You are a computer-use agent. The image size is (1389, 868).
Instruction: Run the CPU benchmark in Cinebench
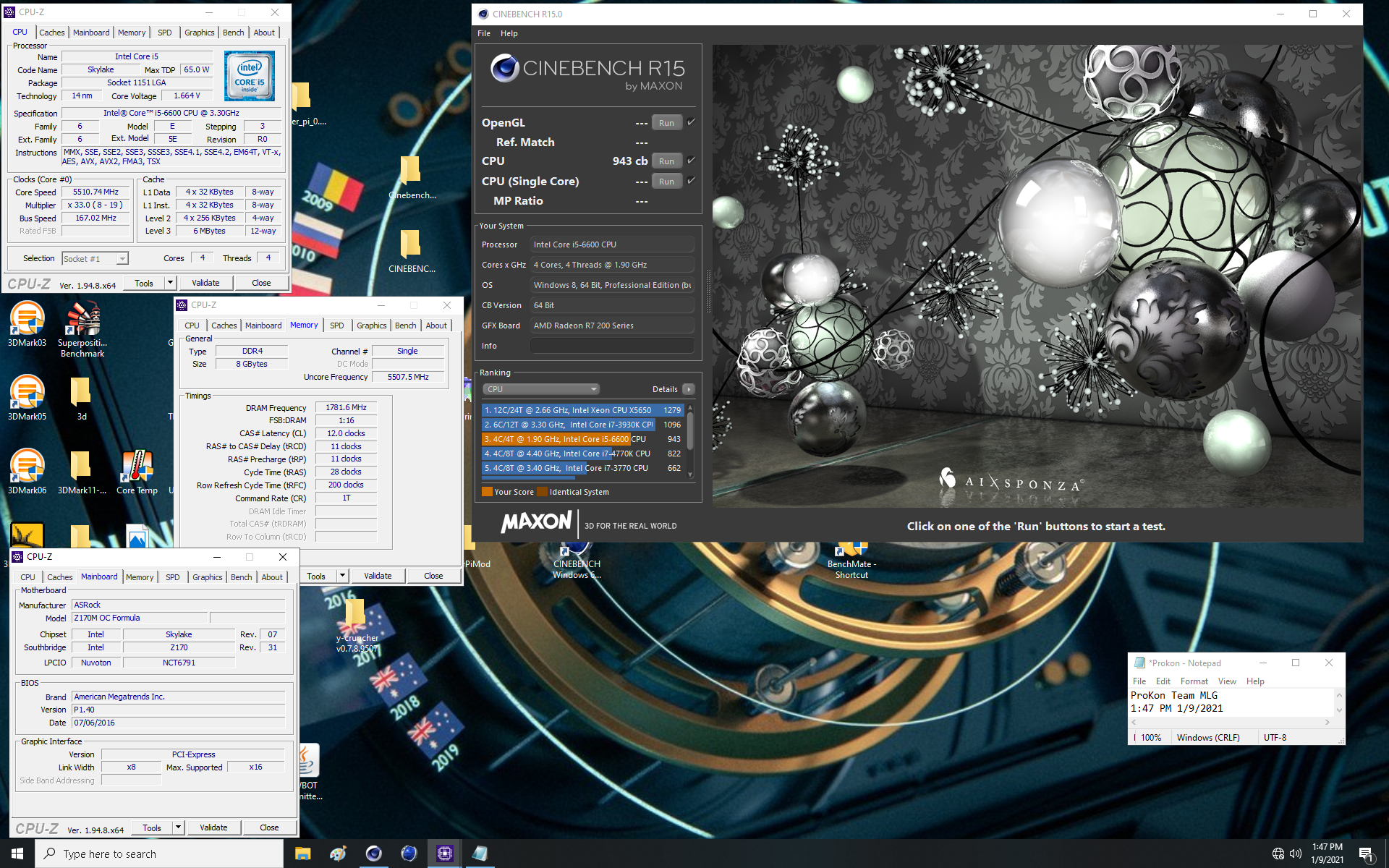click(x=666, y=161)
